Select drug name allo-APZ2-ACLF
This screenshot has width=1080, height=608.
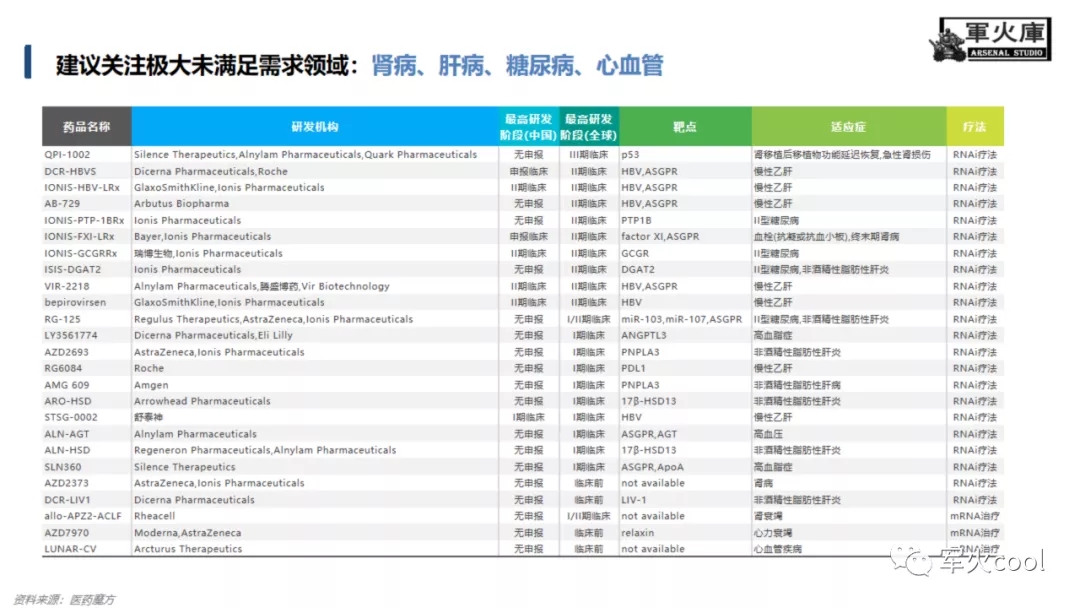(x=83, y=516)
